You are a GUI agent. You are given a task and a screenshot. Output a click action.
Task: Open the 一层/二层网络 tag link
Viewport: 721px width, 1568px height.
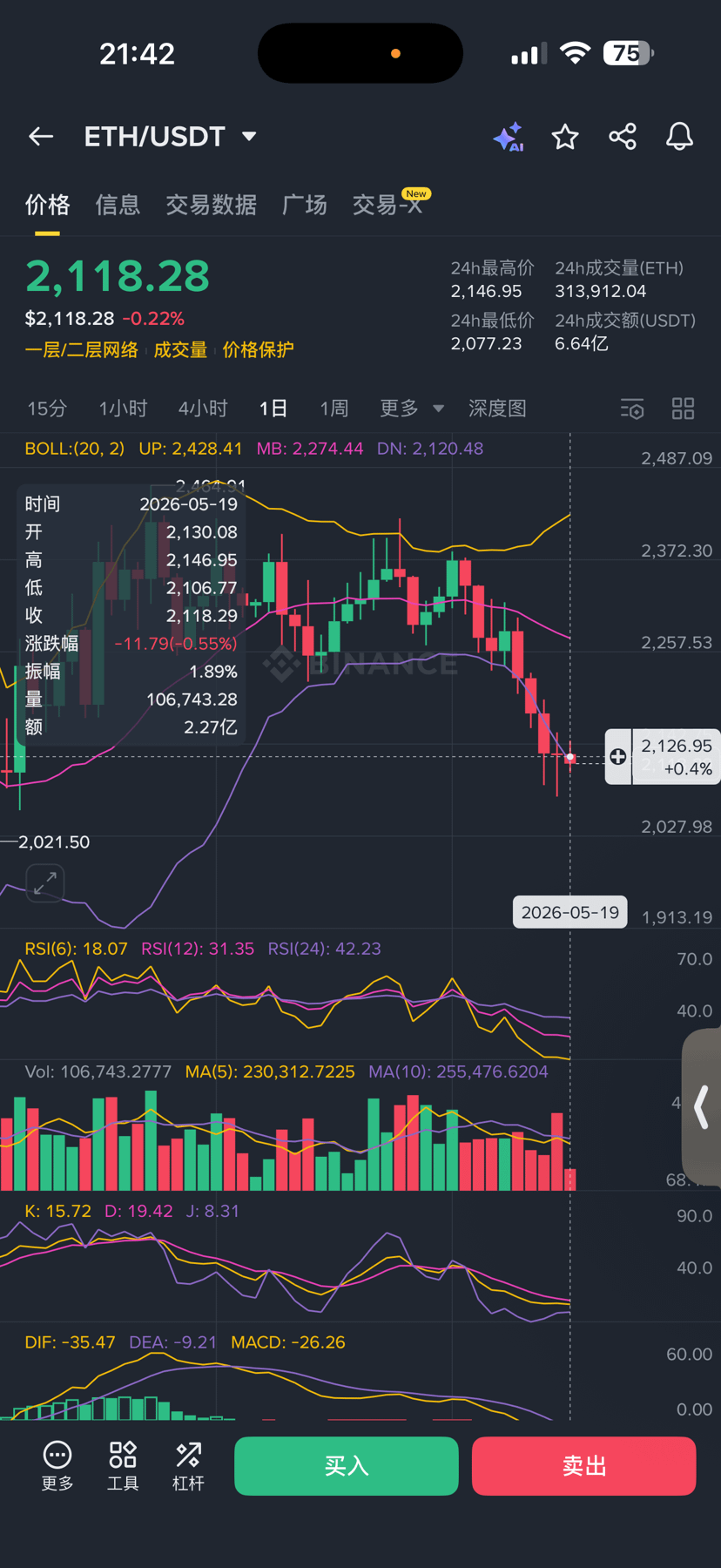(x=81, y=350)
